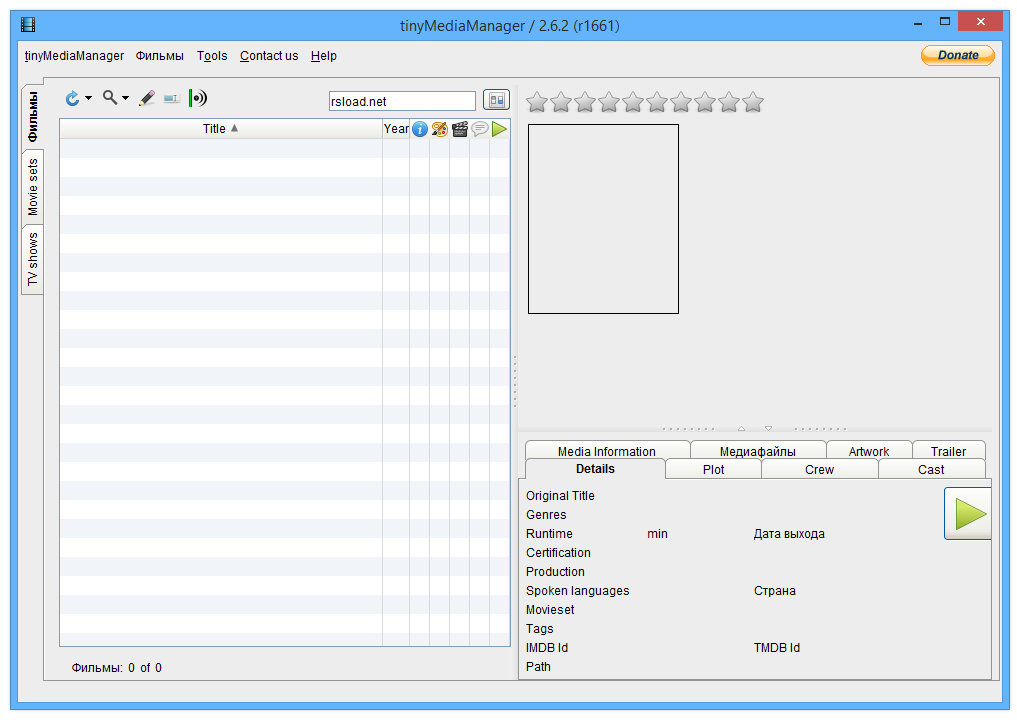Click the 'Production' label
Screen dimensions: 1017x723
[555, 571]
